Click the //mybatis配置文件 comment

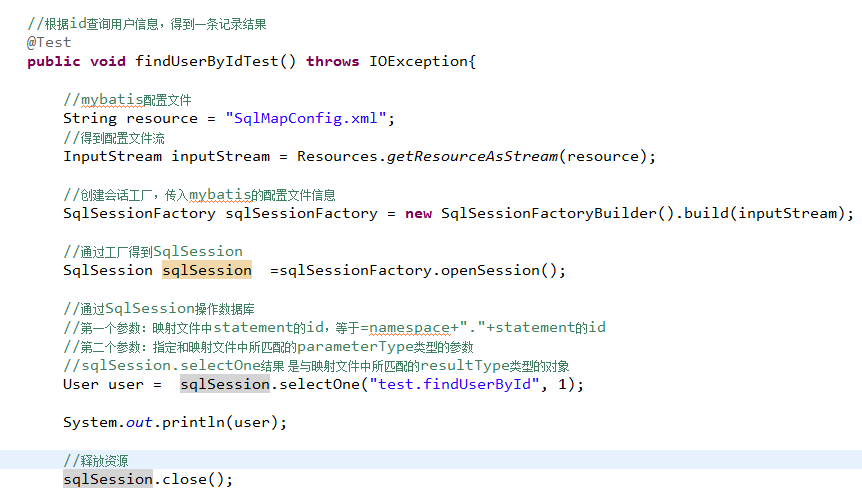[127, 100]
